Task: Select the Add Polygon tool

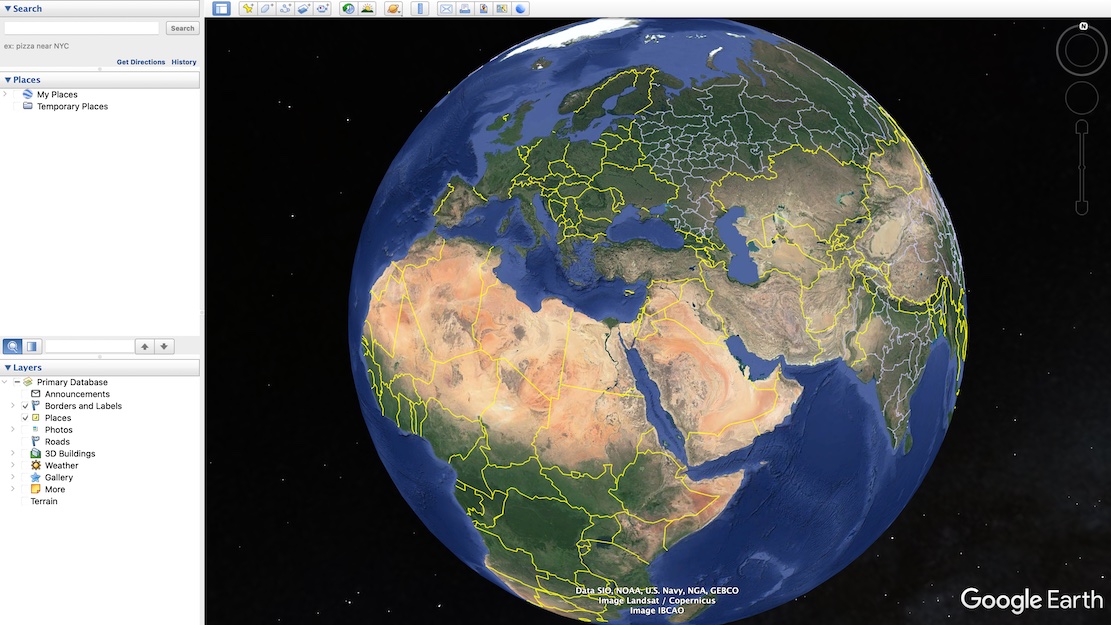Action: (266, 9)
